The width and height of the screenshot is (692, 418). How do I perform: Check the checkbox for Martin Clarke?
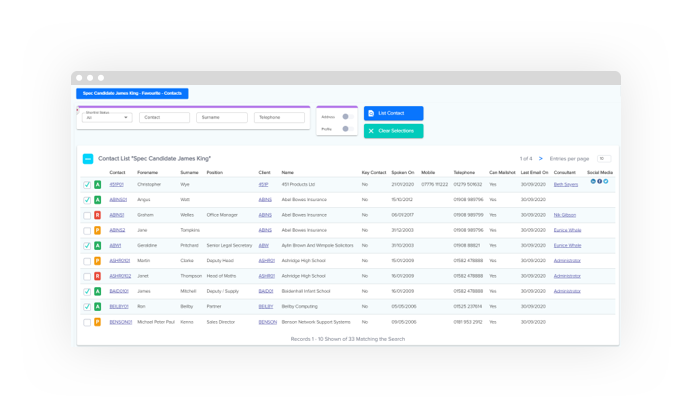click(87, 261)
